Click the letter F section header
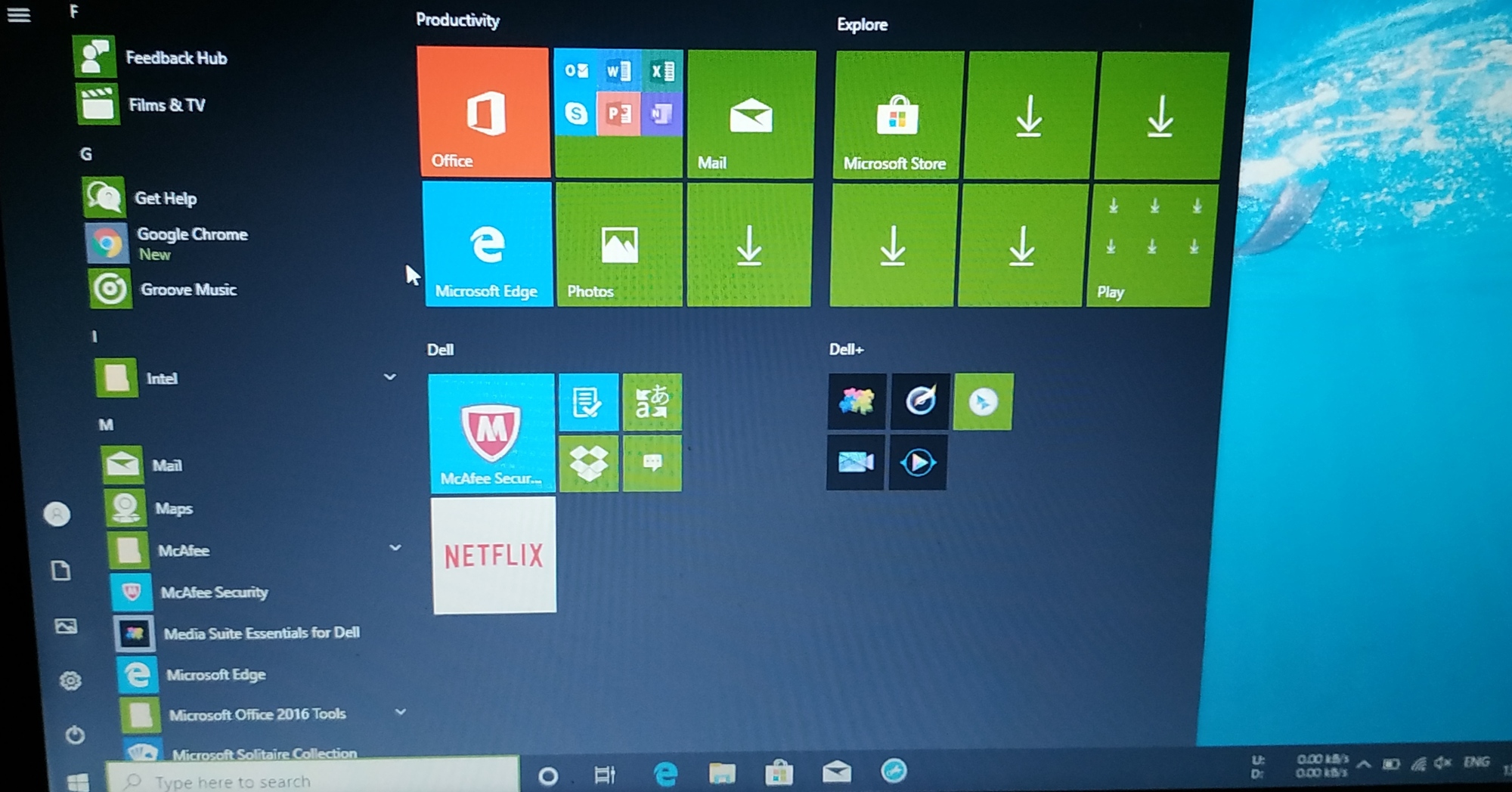The height and width of the screenshot is (792, 1512). click(73, 11)
